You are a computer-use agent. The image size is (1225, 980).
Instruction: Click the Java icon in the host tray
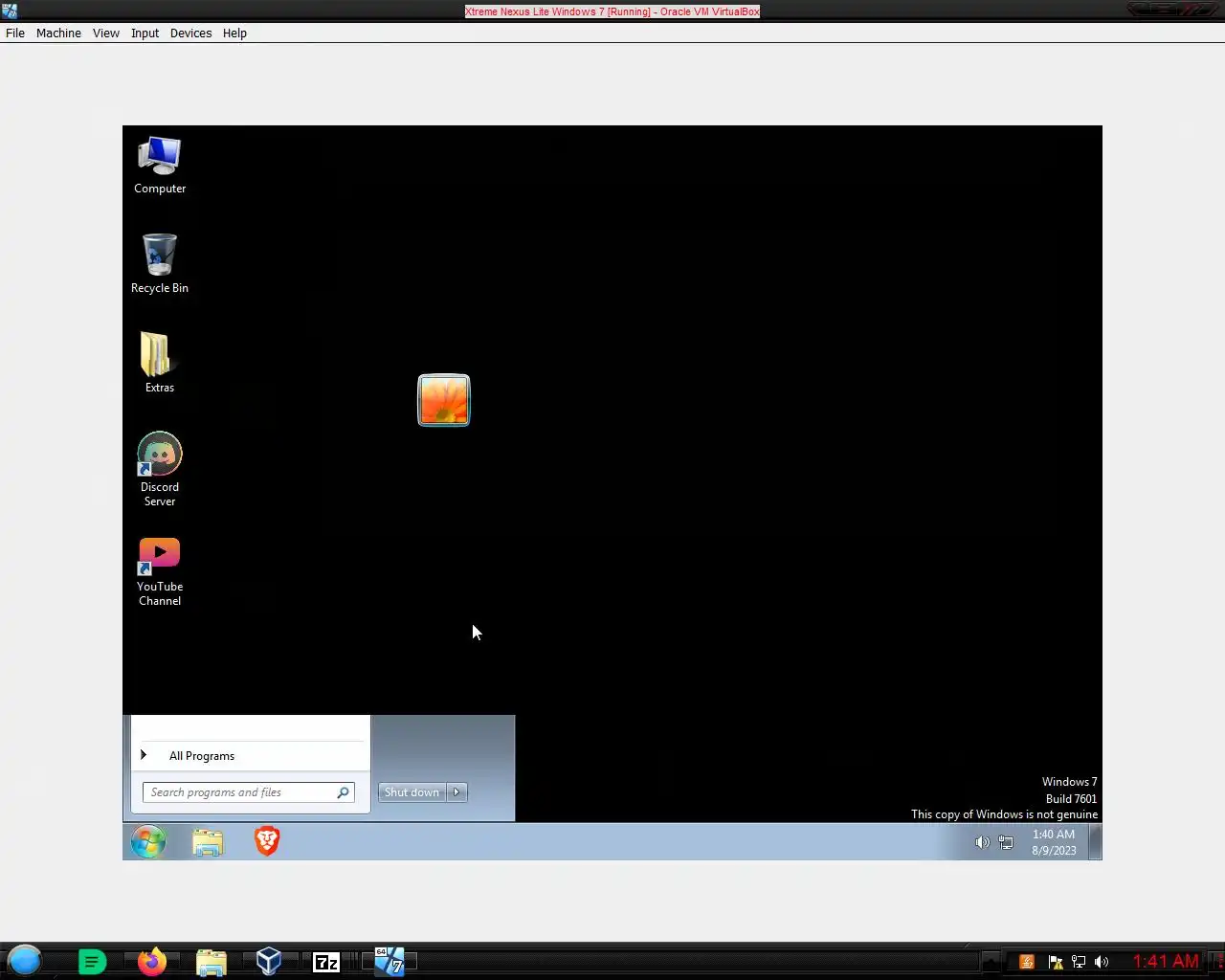1027,962
